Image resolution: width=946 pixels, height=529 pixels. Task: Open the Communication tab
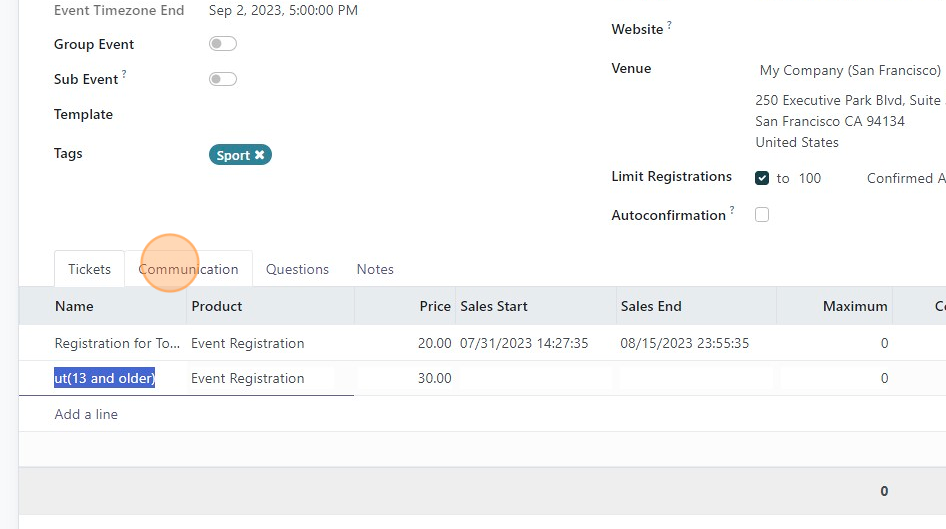188,269
